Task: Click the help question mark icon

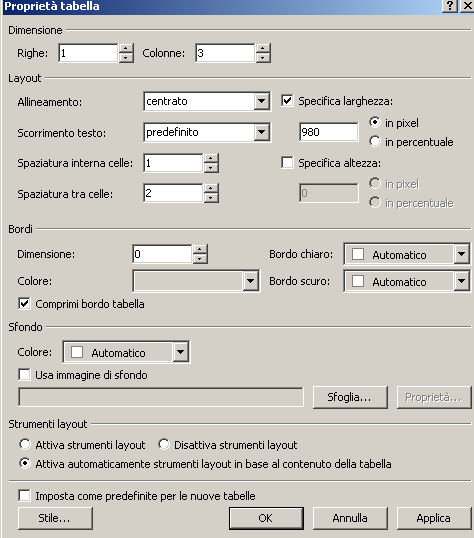Action: click(x=450, y=6)
